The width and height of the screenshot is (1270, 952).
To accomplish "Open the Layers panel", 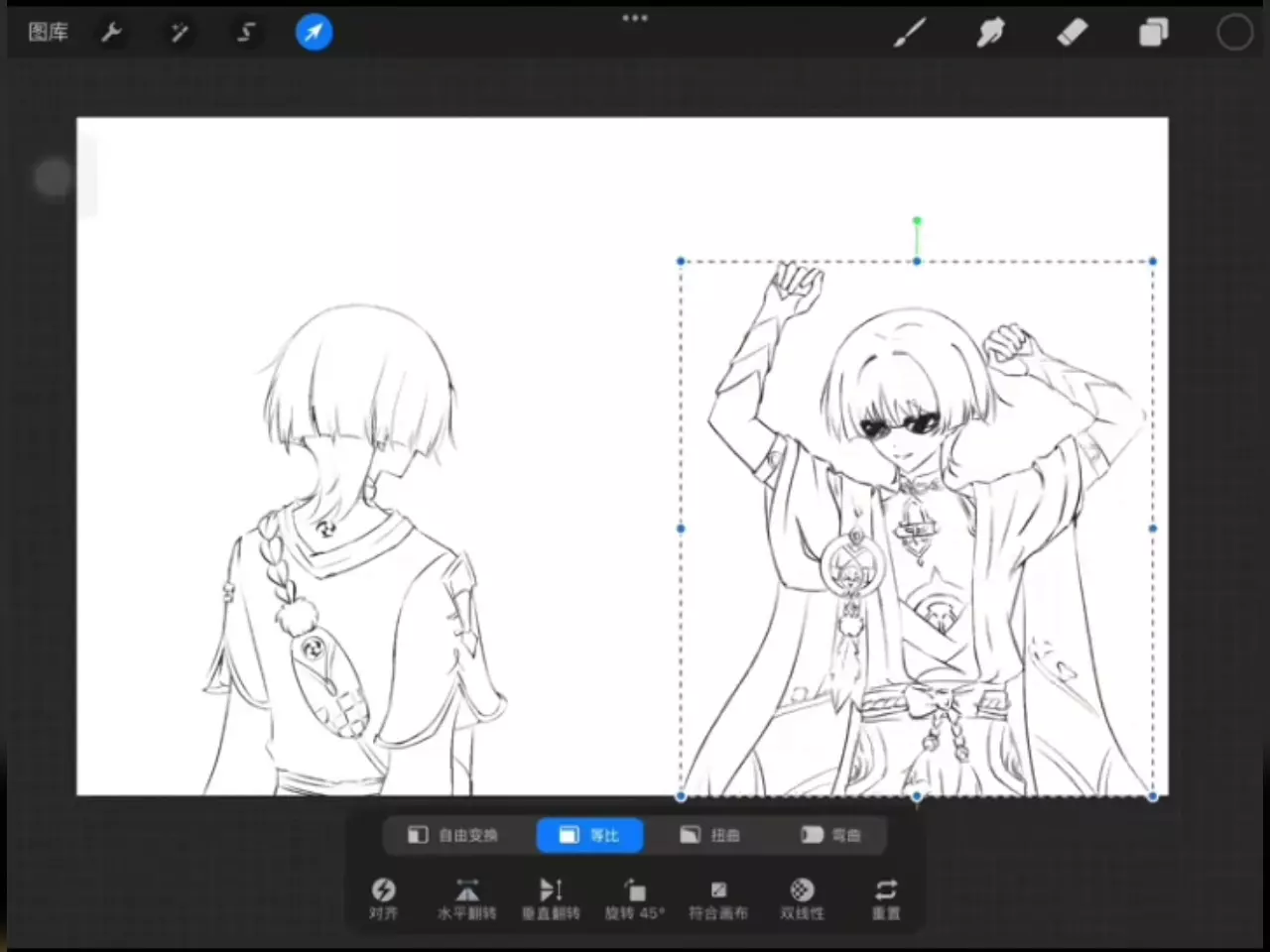I will pyautogui.click(x=1153, y=33).
